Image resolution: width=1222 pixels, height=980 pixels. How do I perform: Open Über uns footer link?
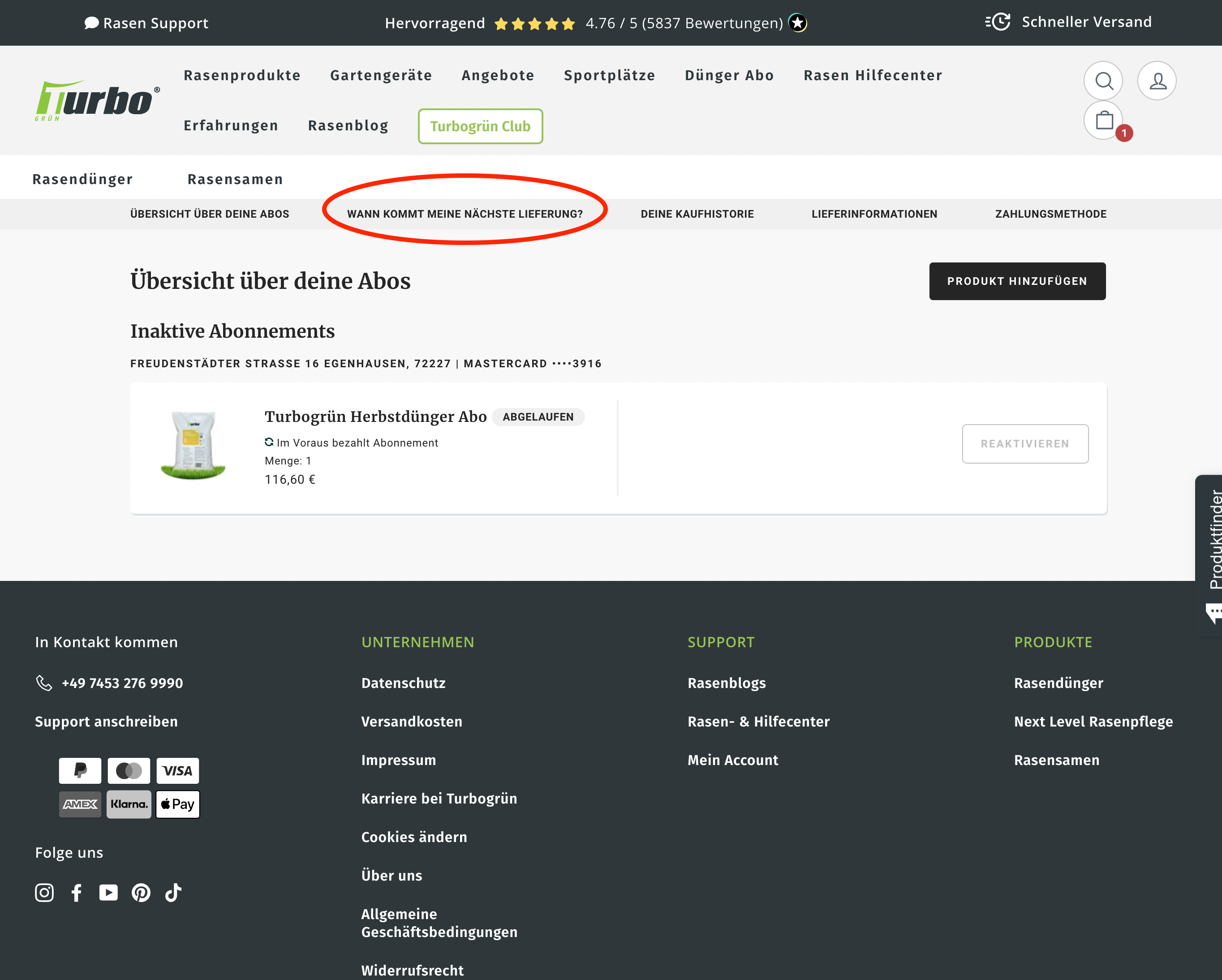point(392,876)
